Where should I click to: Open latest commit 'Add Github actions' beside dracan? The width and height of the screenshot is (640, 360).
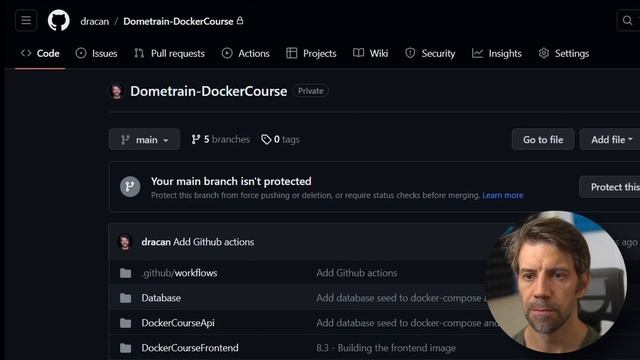pos(213,242)
